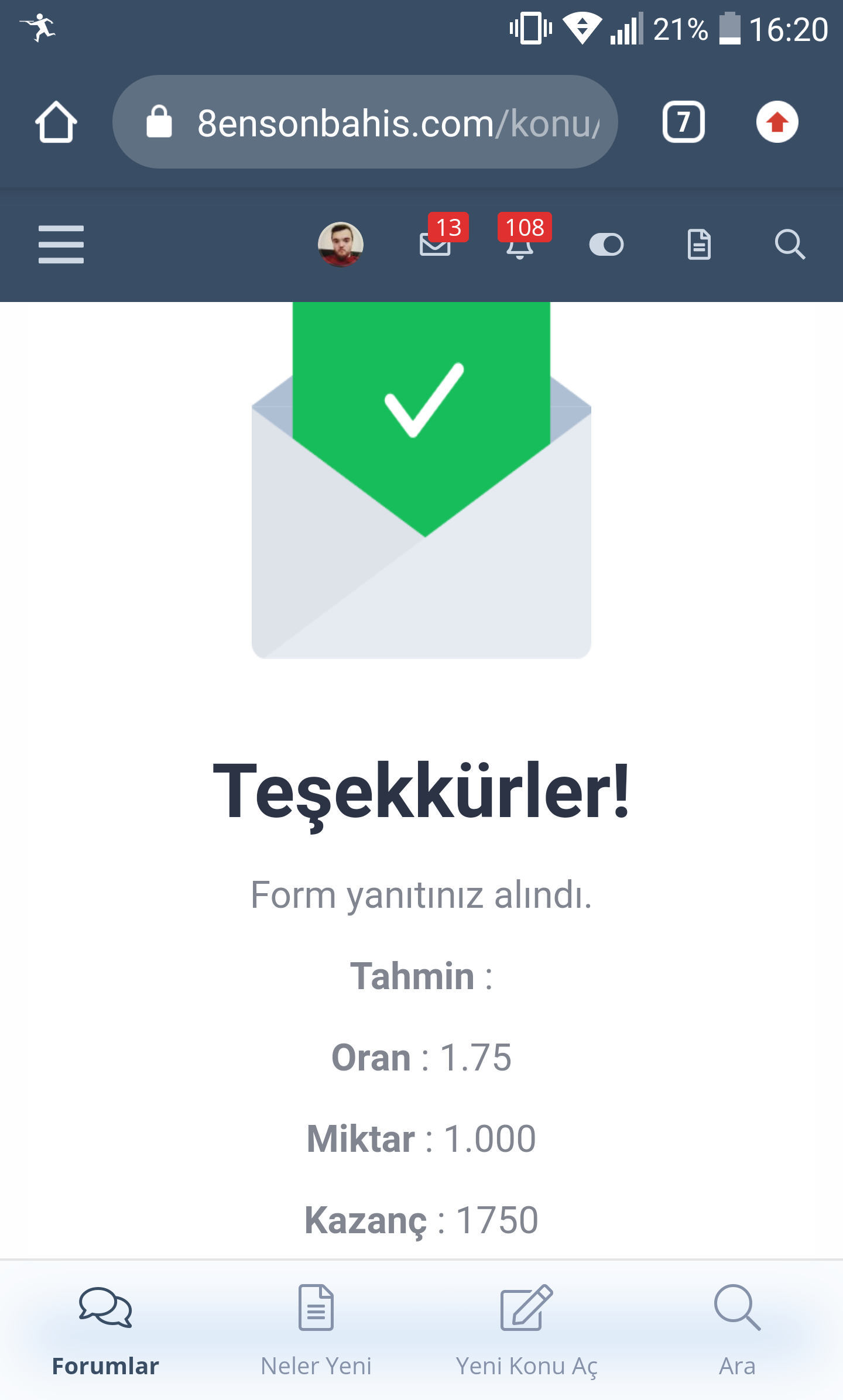
Task: Open the hamburger navigation menu
Action: tap(61, 244)
